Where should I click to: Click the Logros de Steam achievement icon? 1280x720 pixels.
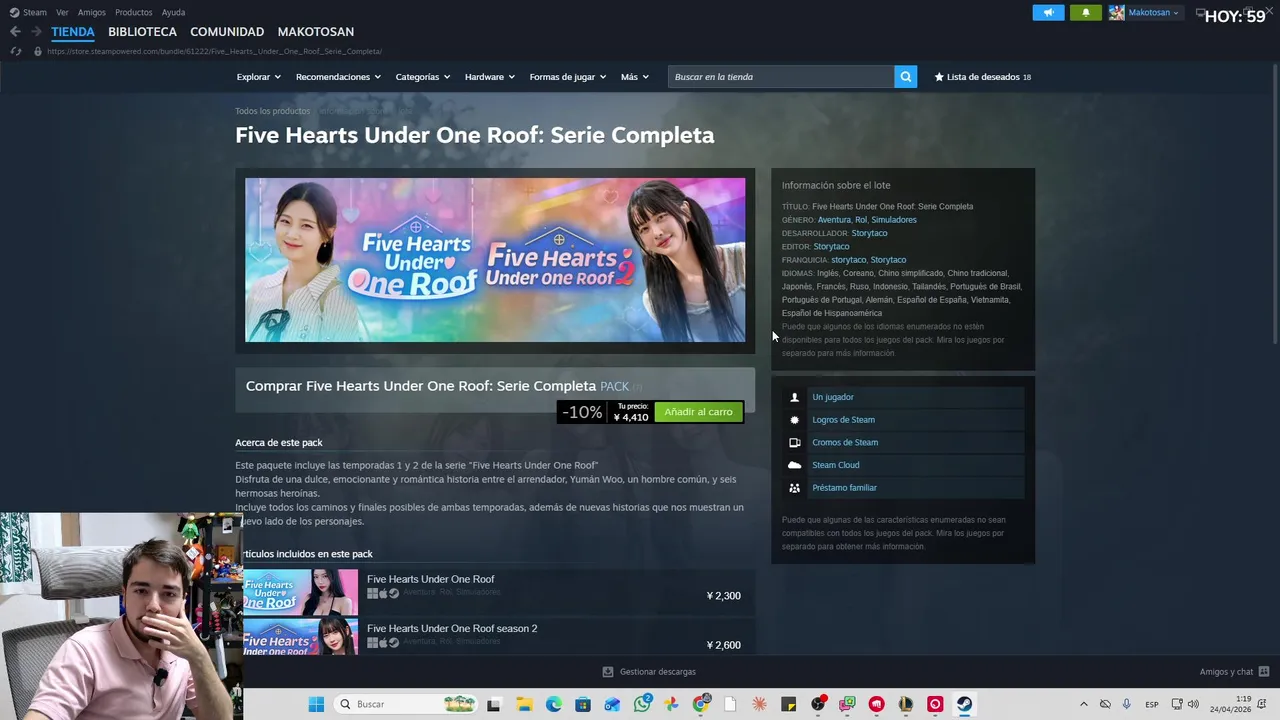(x=794, y=420)
